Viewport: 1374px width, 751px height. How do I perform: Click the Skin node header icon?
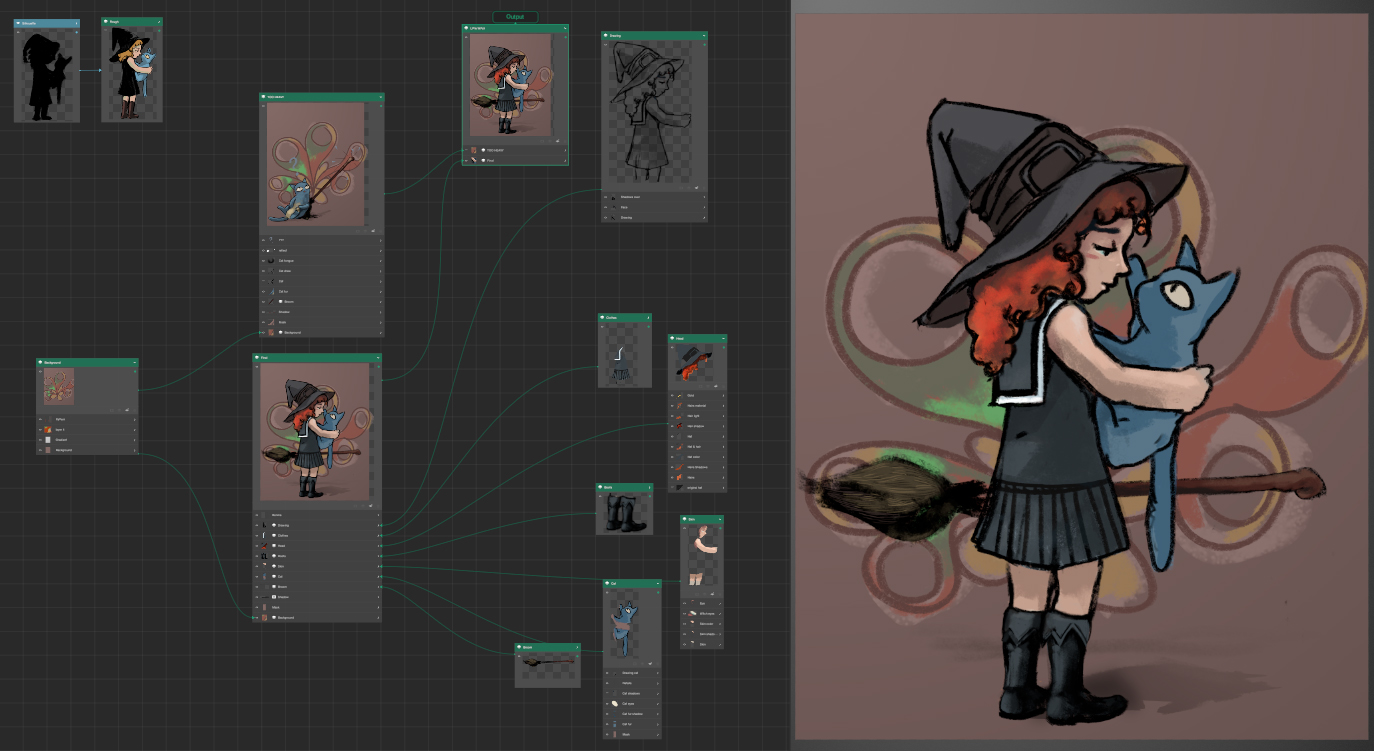(685, 519)
